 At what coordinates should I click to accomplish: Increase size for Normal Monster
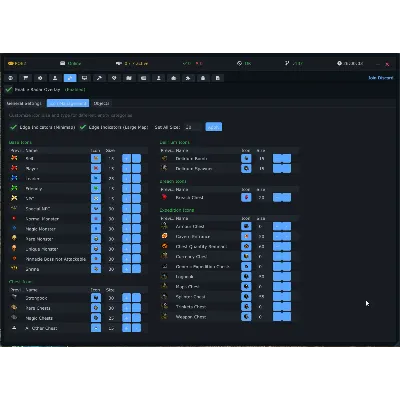pos(126,219)
